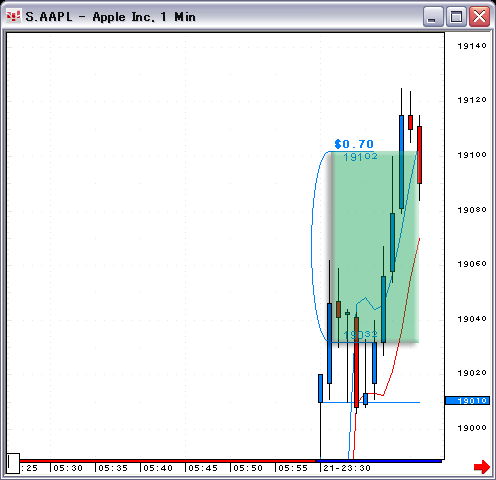
Task: Select the $0.70 measurement label
Action: 354,144
